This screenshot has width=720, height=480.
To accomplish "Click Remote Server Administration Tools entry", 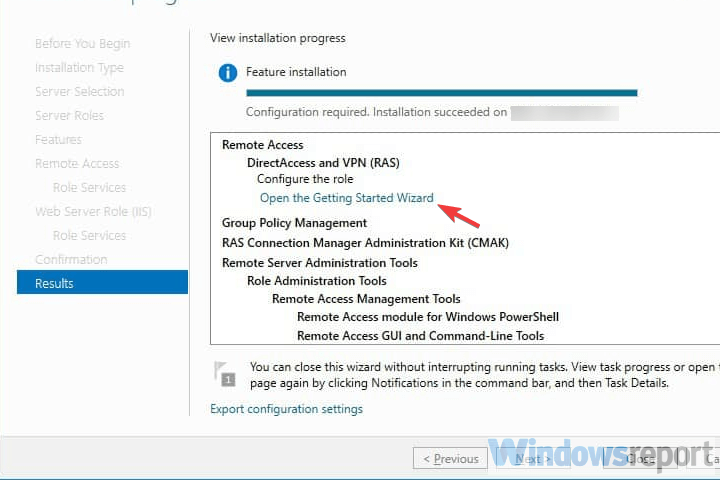I will (x=320, y=263).
